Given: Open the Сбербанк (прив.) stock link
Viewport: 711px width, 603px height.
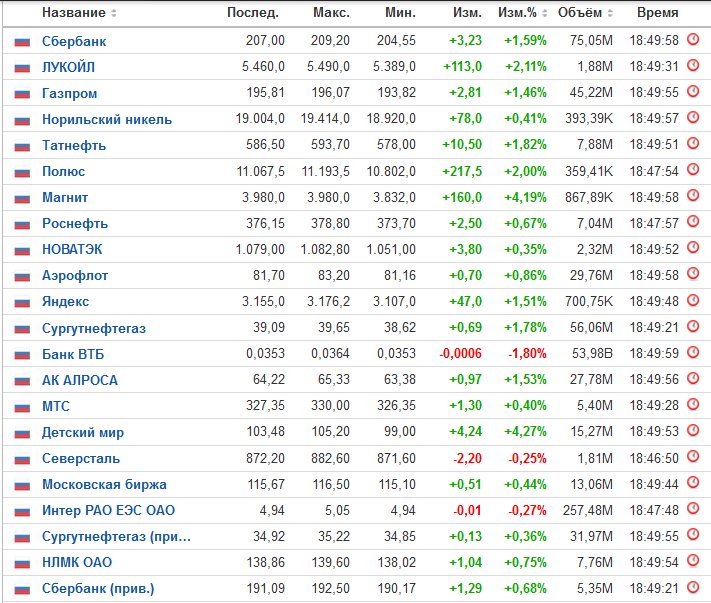Looking at the screenshot, I should pos(98,588).
